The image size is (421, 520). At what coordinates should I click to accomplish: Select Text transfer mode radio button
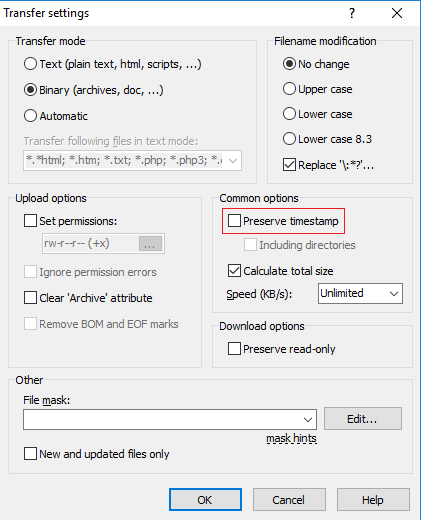(x=30, y=64)
